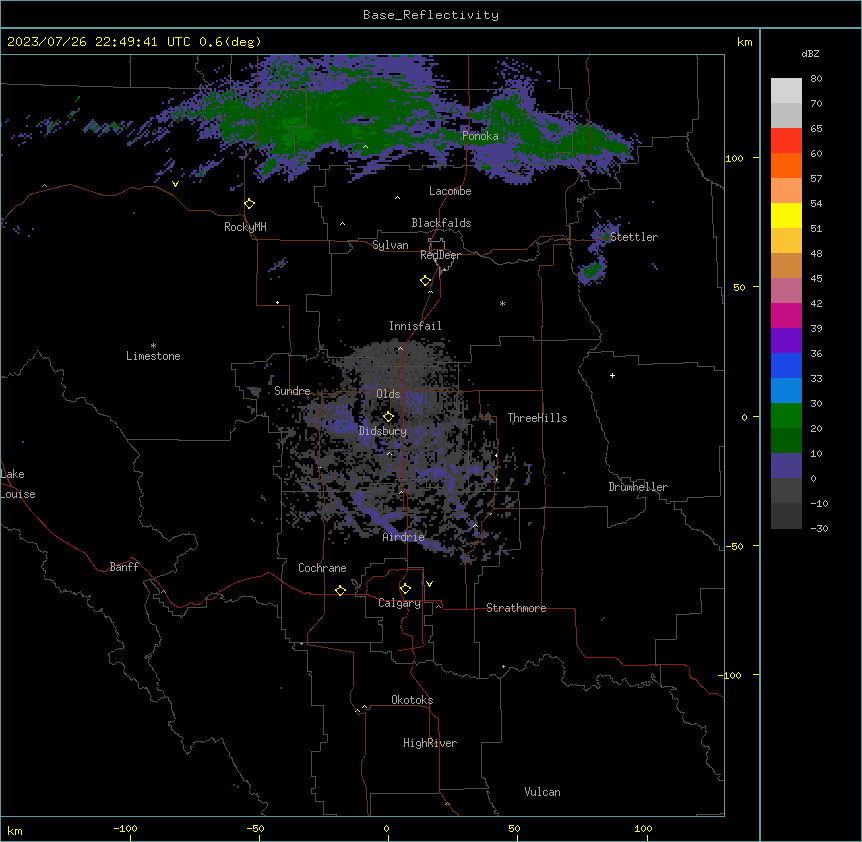Click the Innisfail city label
The image size is (862, 842).
pos(415,326)
